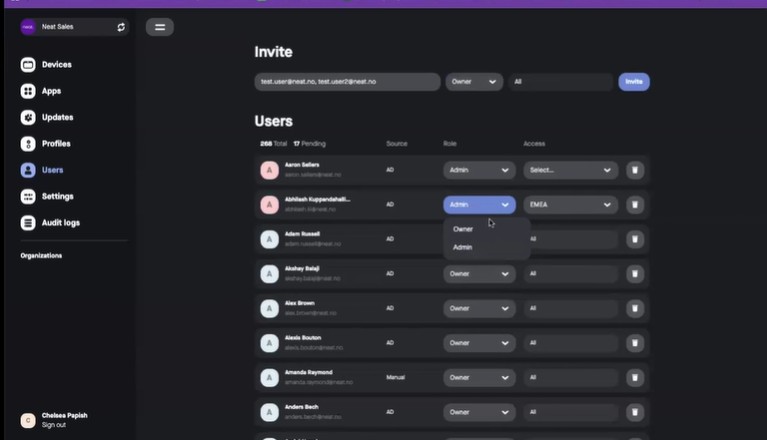Screen dimensions: 767x440
Task: Delete user Abhilash Kuppandahalli
Action: coord(635,205)
